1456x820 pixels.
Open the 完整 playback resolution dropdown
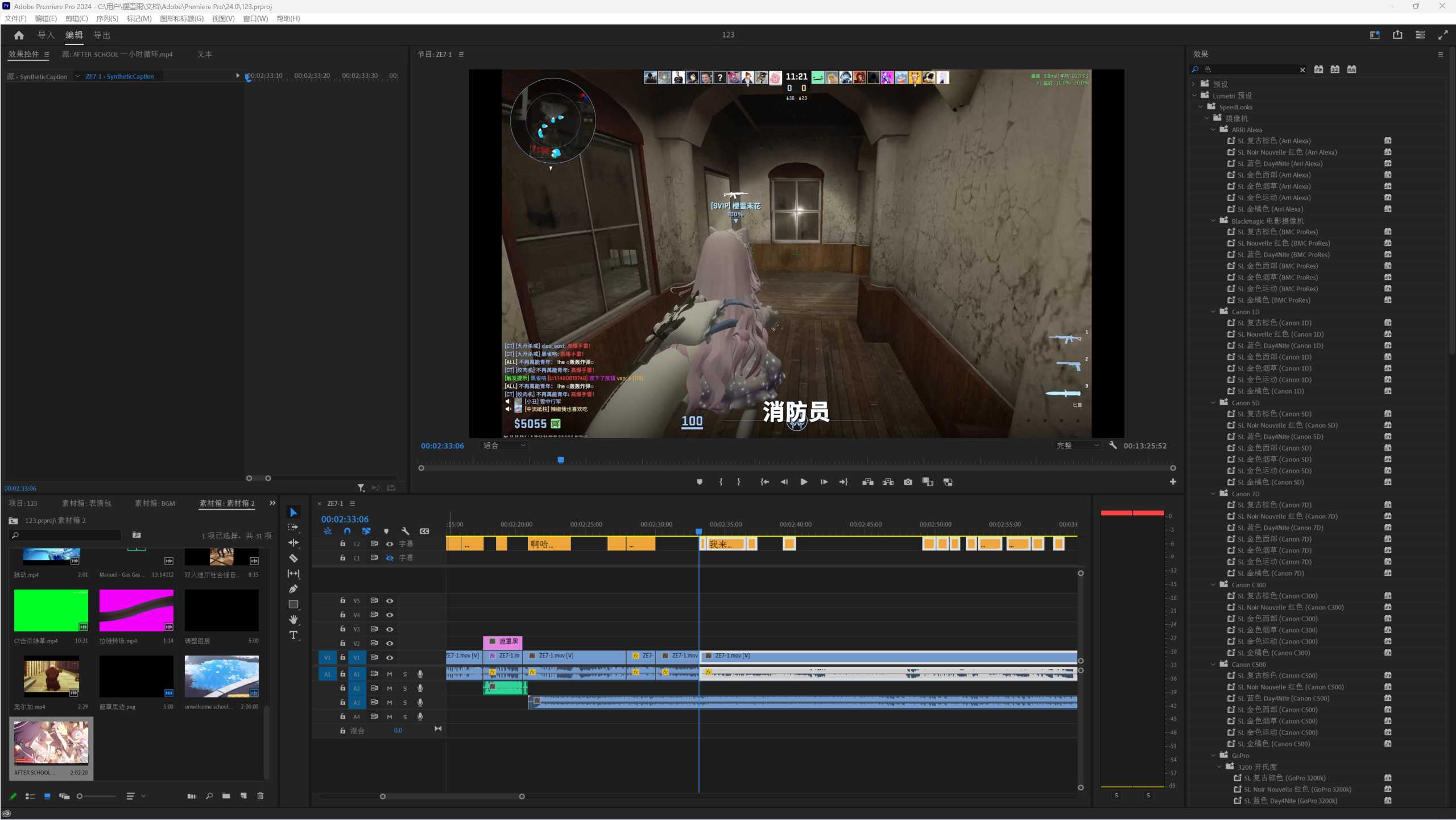1077,446
